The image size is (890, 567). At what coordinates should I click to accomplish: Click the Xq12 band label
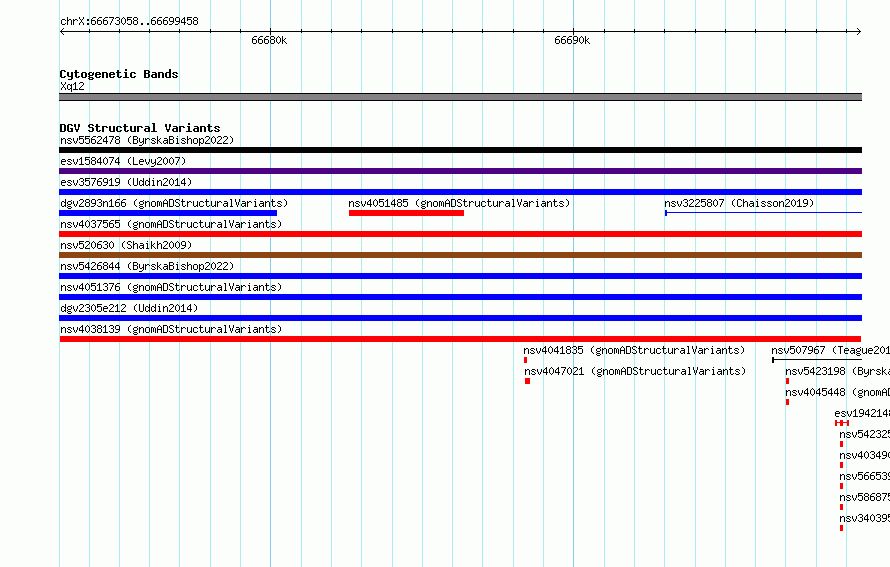click(72, 86)
